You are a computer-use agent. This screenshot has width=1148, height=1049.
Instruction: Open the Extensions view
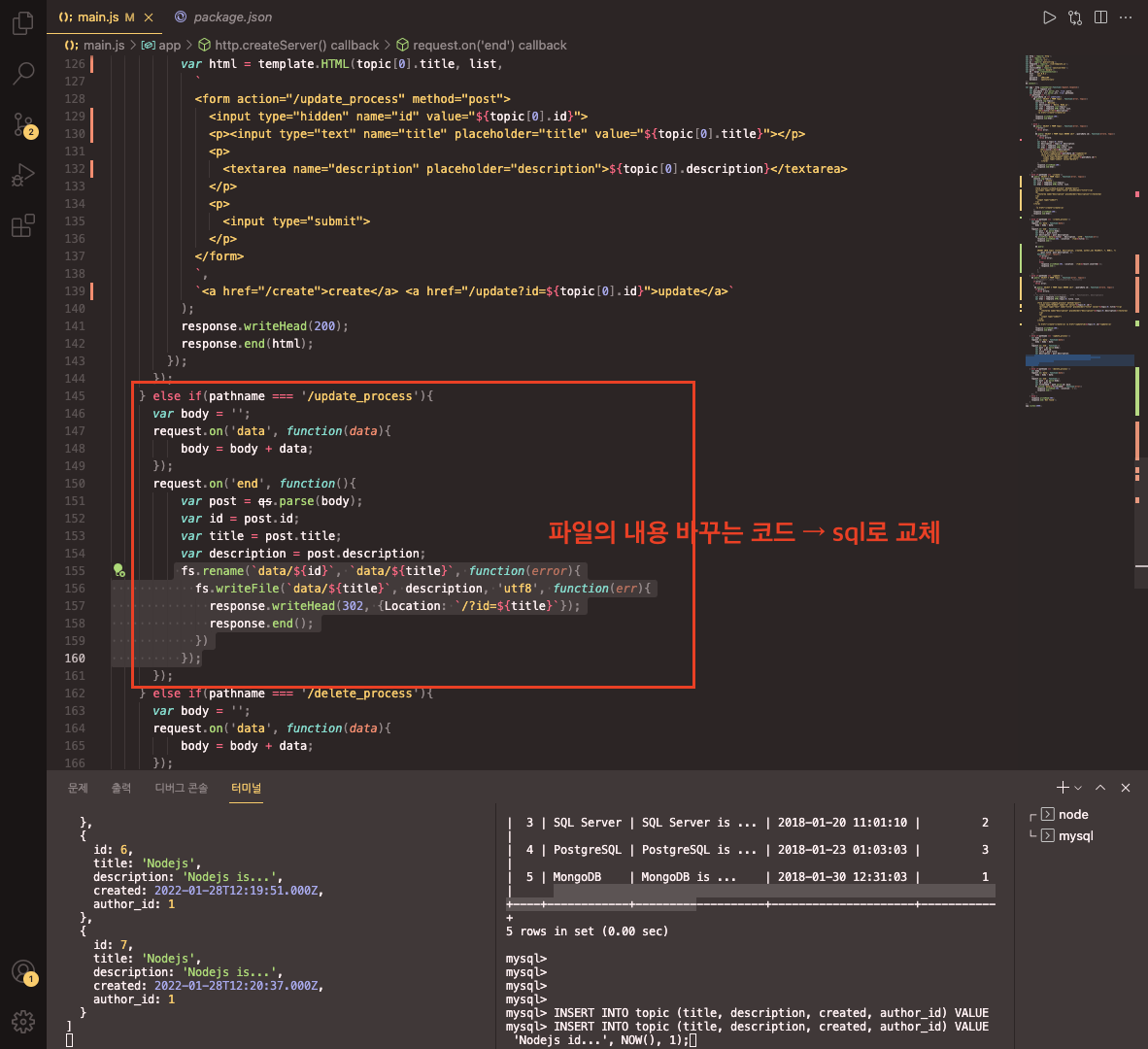(23, 225)
